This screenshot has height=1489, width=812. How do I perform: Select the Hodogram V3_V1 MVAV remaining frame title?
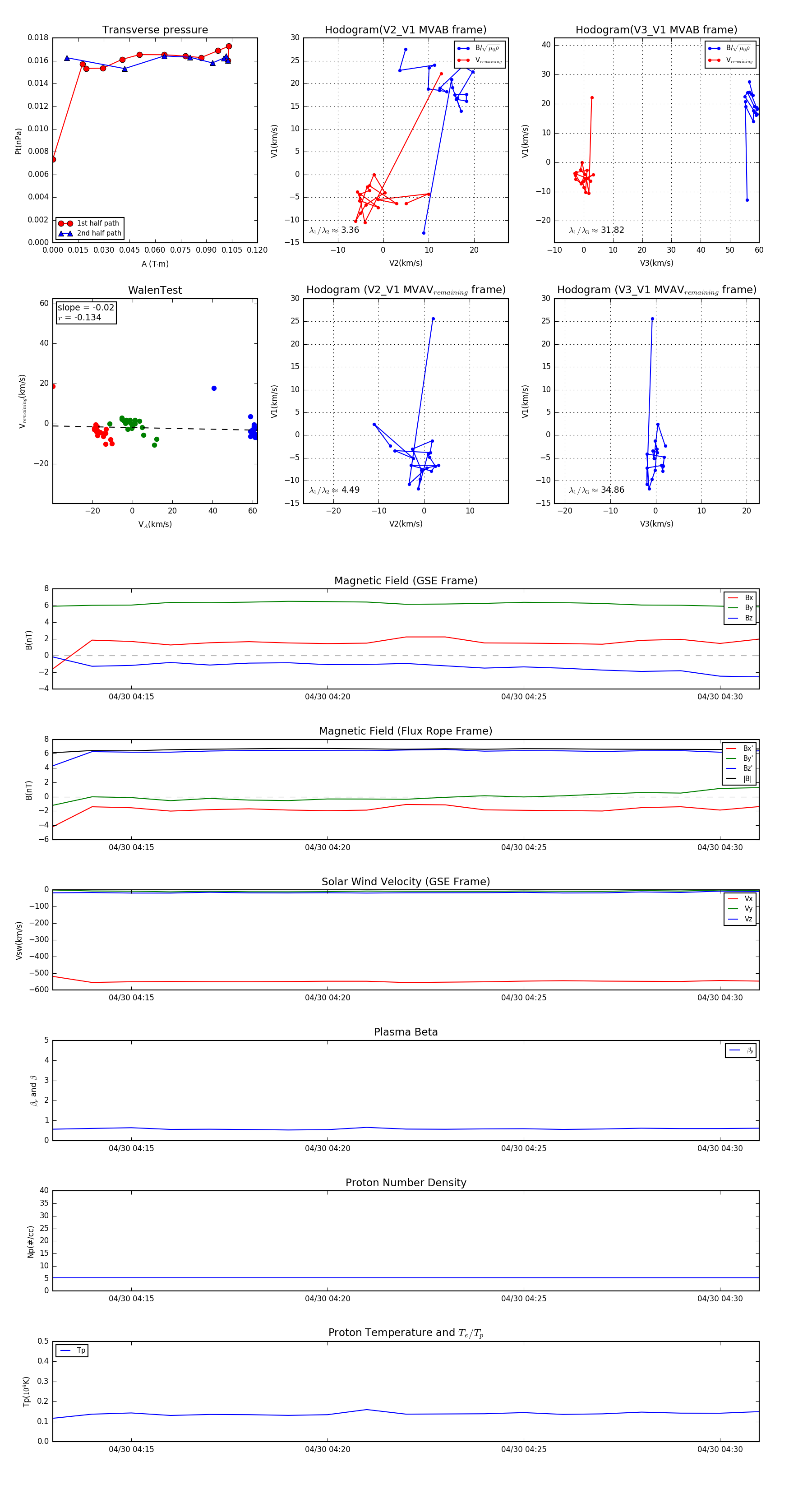(x=656, y=290)
